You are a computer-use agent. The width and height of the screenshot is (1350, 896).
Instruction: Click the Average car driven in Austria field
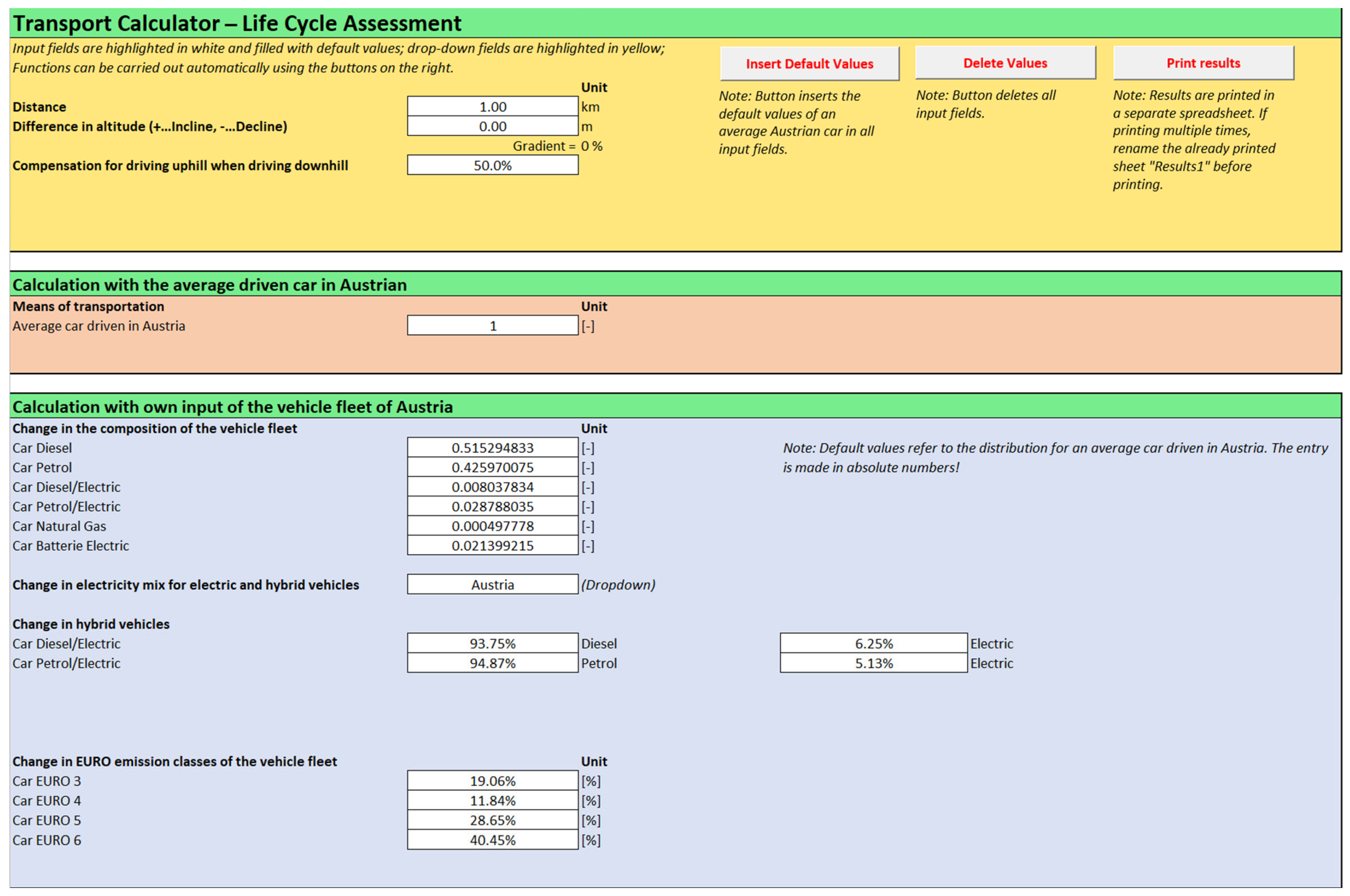(x=492, y=326)
